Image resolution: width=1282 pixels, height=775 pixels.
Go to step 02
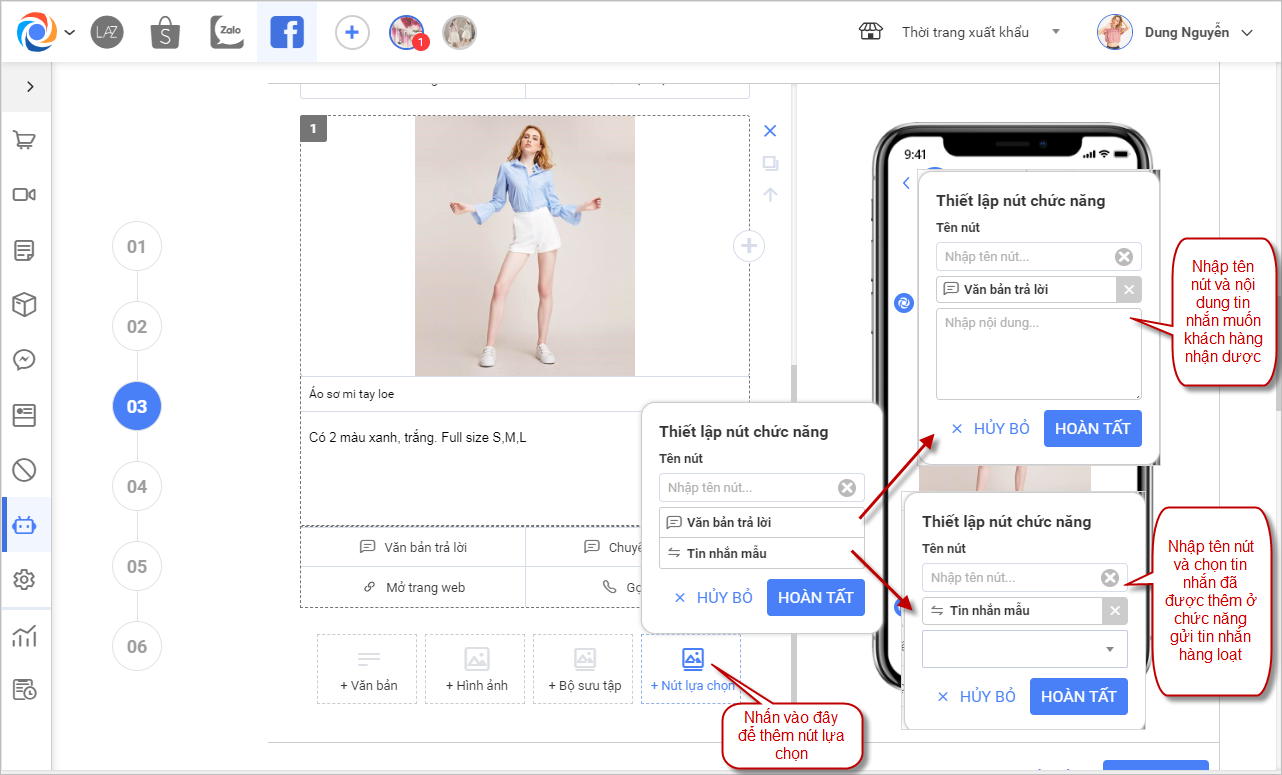pos(137,327)
